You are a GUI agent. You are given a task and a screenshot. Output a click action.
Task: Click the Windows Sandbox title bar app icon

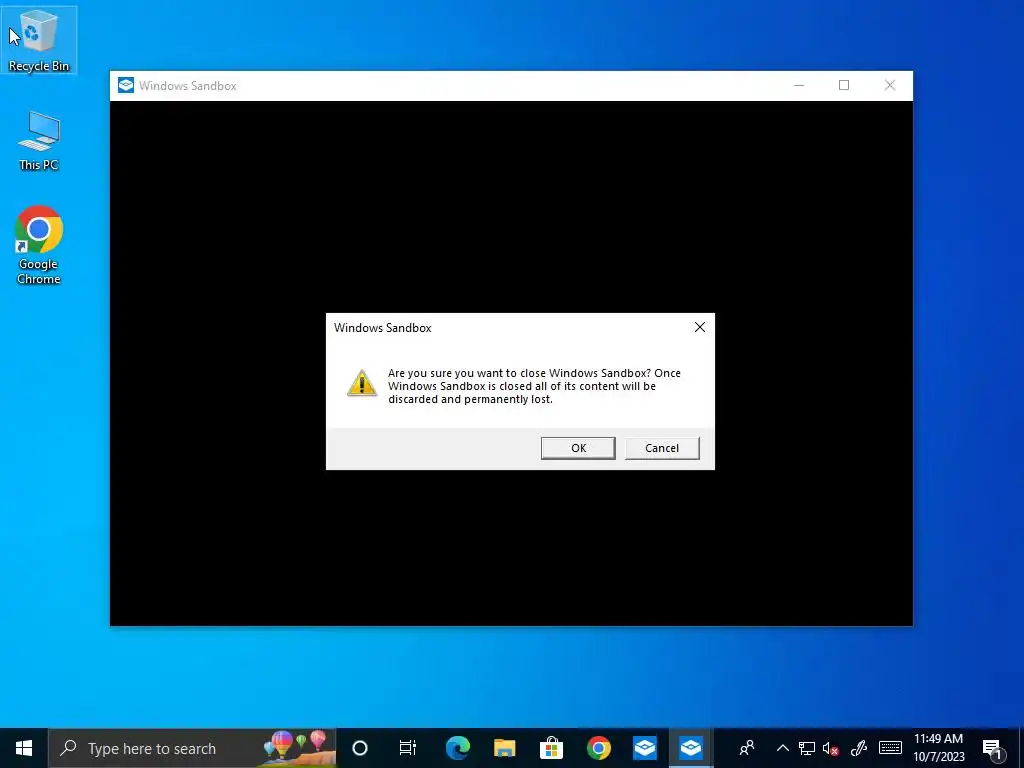126,86
